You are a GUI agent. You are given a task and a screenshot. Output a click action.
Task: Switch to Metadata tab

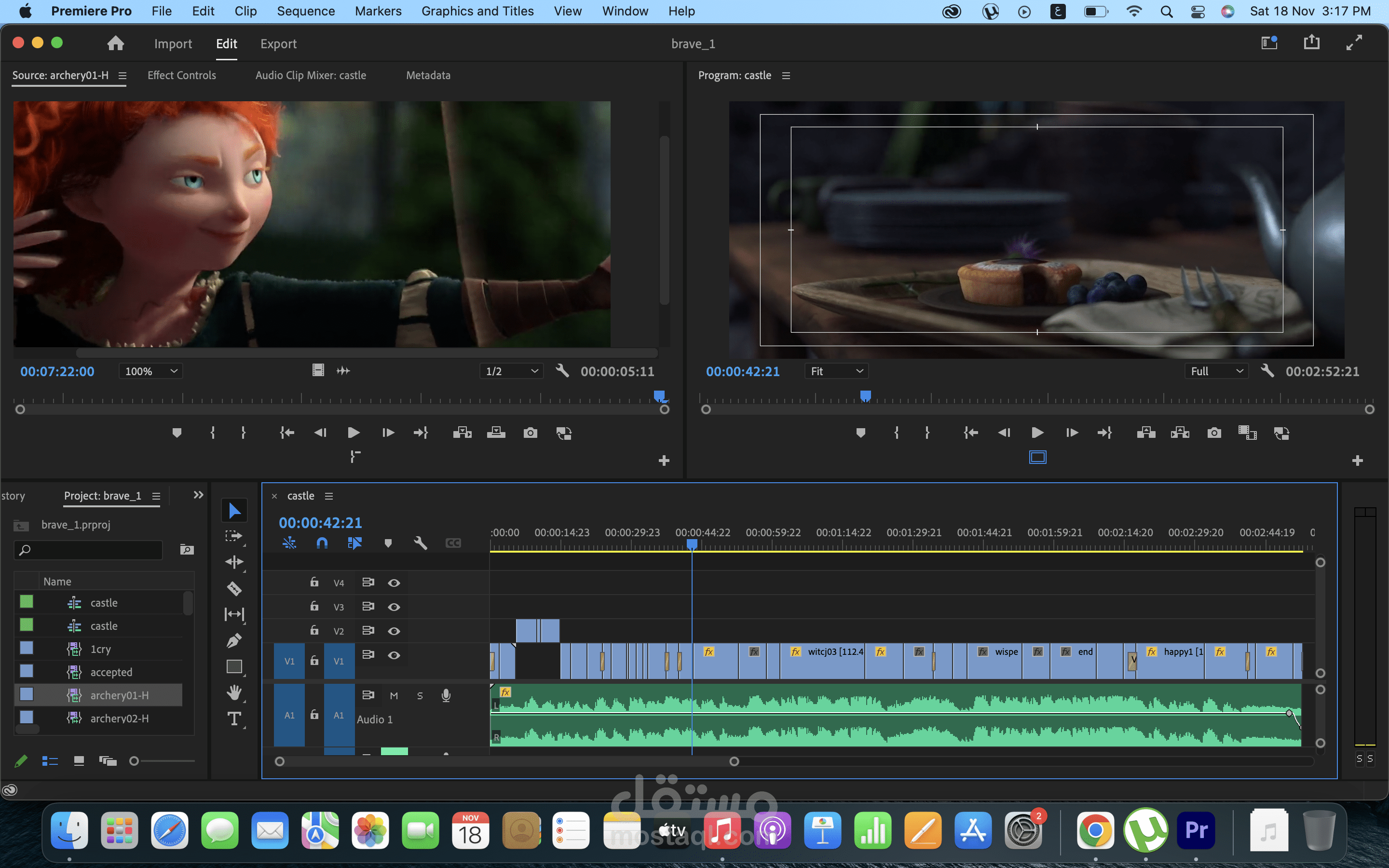(428, 75)
